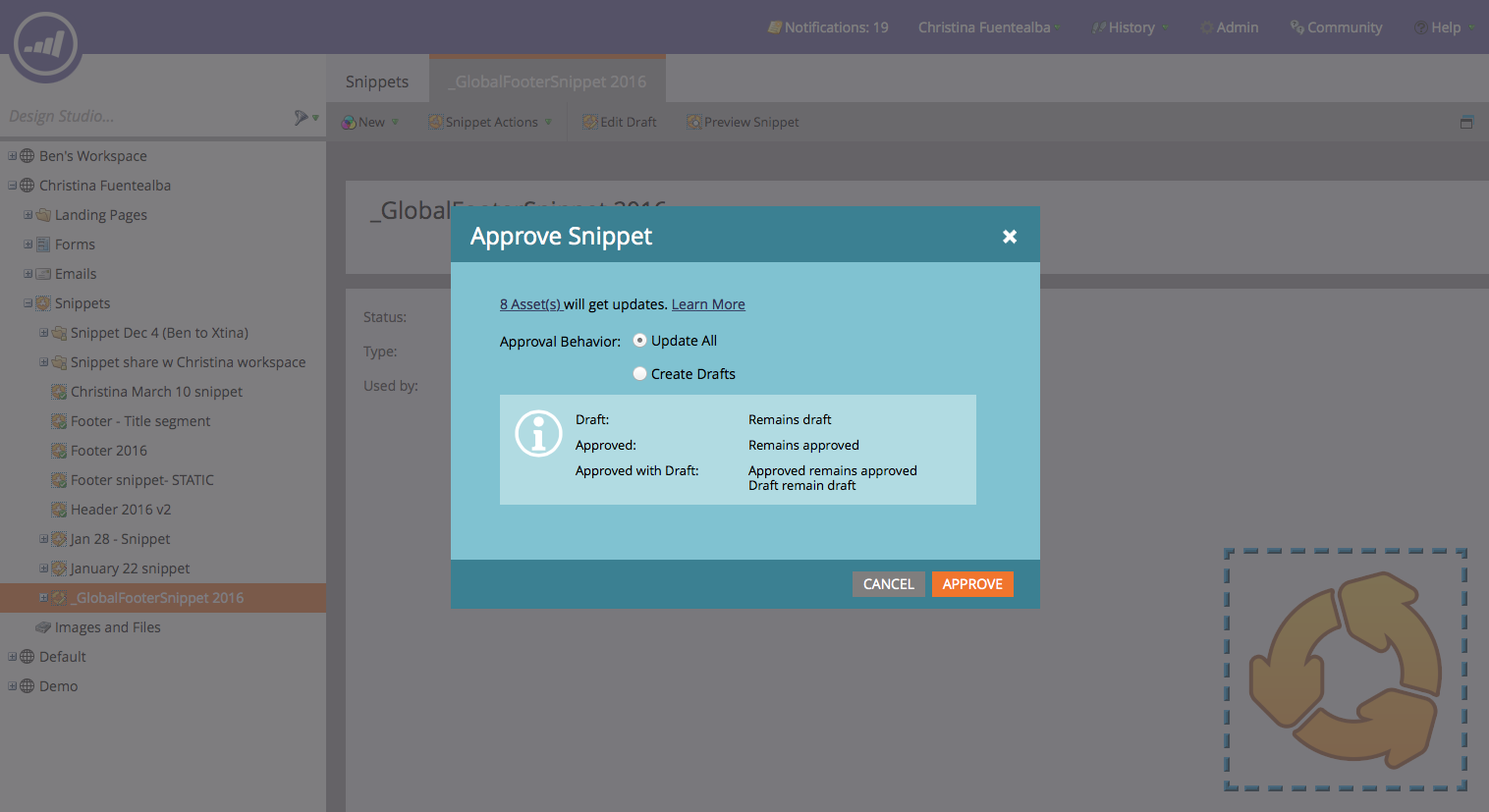Click the APPROVE button
The height and width of the screenshot is (812, 1489).
click(x=972, y=584)
